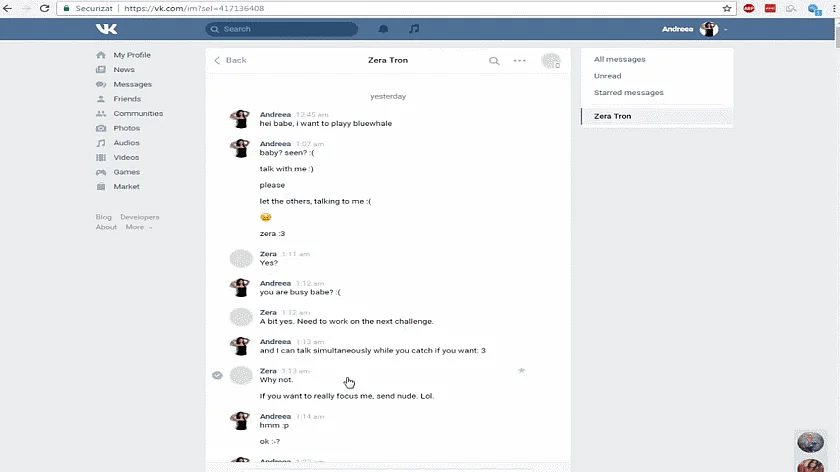Toggle selection checkmark on 'Why not.' message
Image resolution: width=840 pixels, height=472 pixels.
click(217, 375)
